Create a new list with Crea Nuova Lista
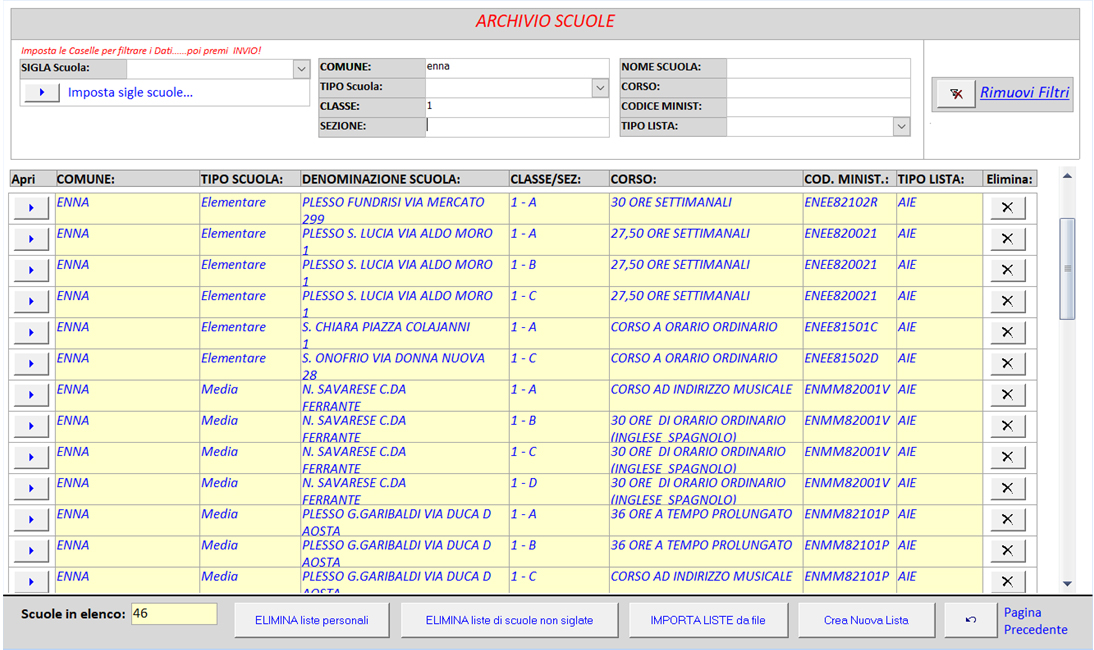Screen dimensions: 1094x650 866,620
